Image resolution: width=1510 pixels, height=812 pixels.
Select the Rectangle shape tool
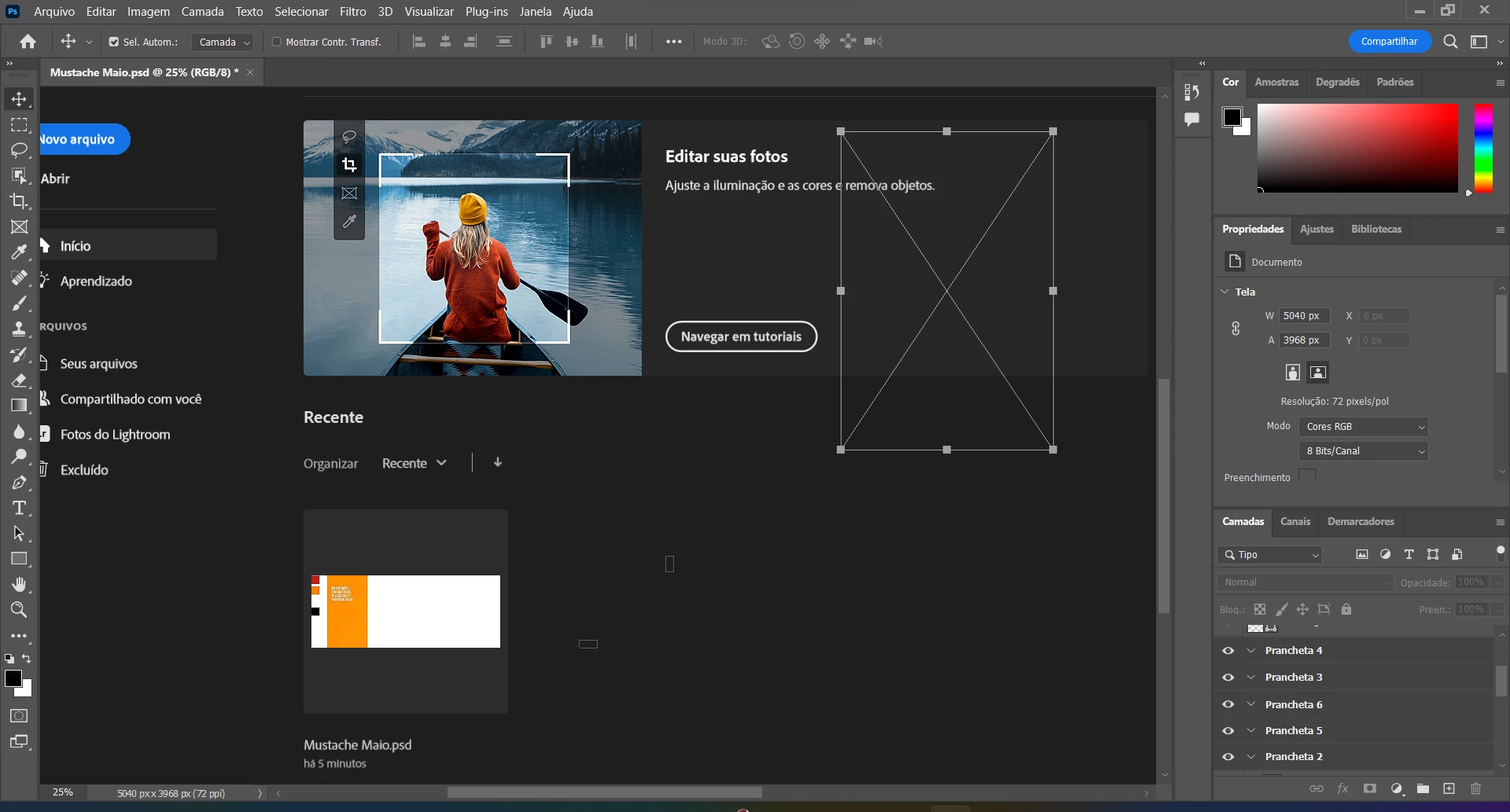pos(19,559)
